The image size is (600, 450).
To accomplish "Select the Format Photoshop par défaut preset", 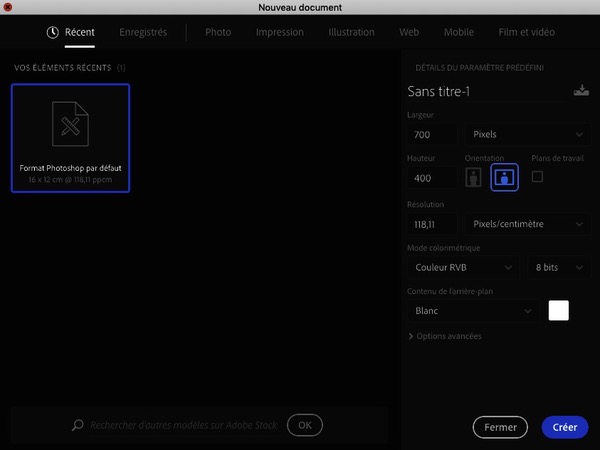I will click(70, 138).
